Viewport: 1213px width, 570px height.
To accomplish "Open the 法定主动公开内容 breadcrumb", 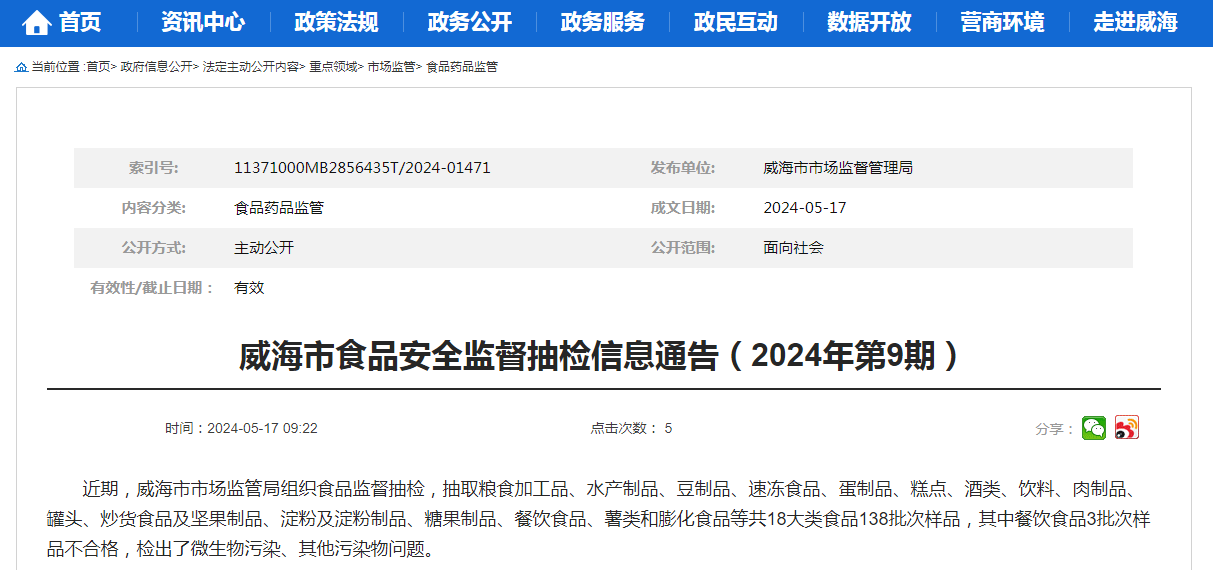I will (250, 67).
